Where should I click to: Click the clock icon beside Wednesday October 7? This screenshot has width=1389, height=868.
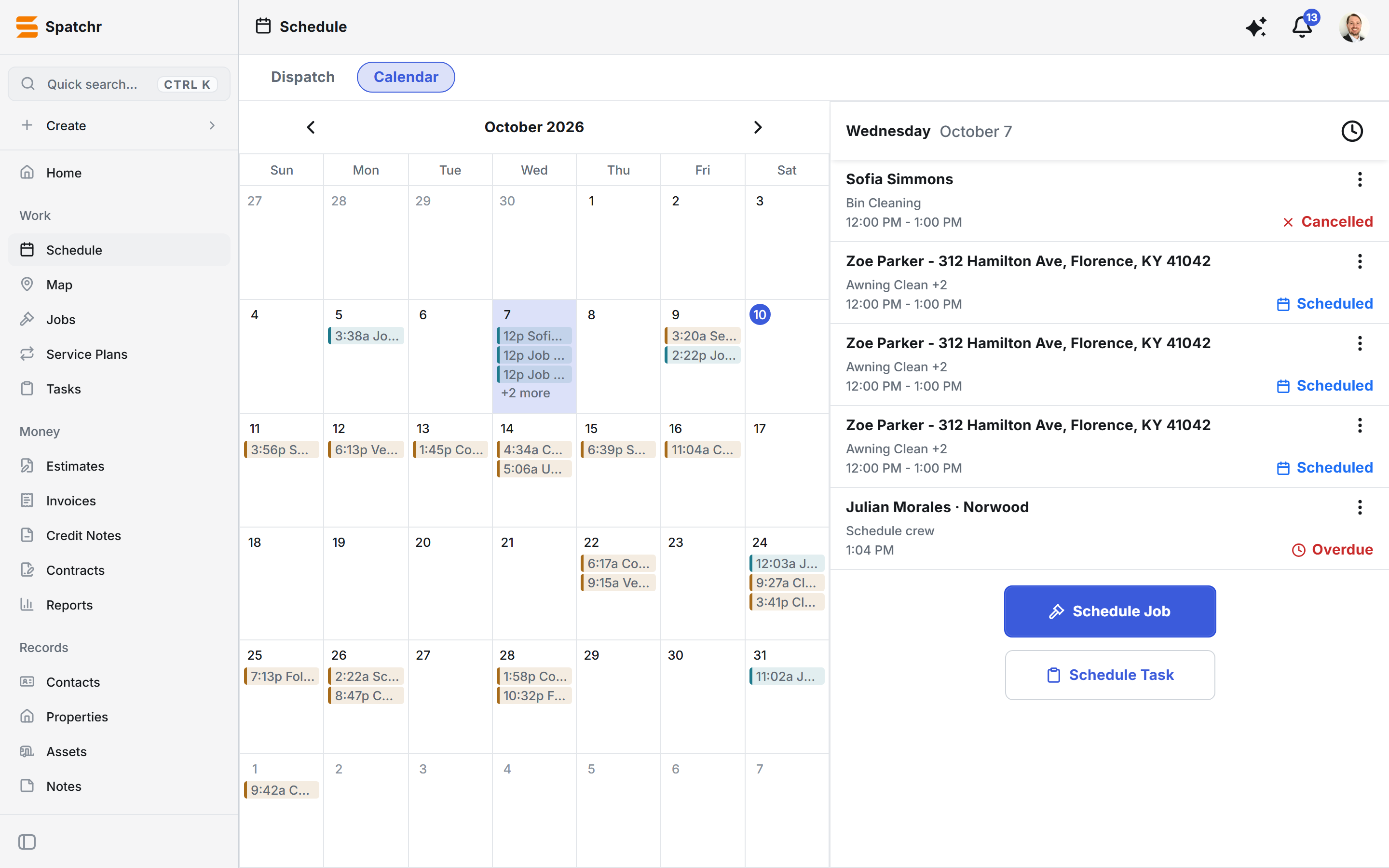pyautogui.click(x=1352, y=132)
